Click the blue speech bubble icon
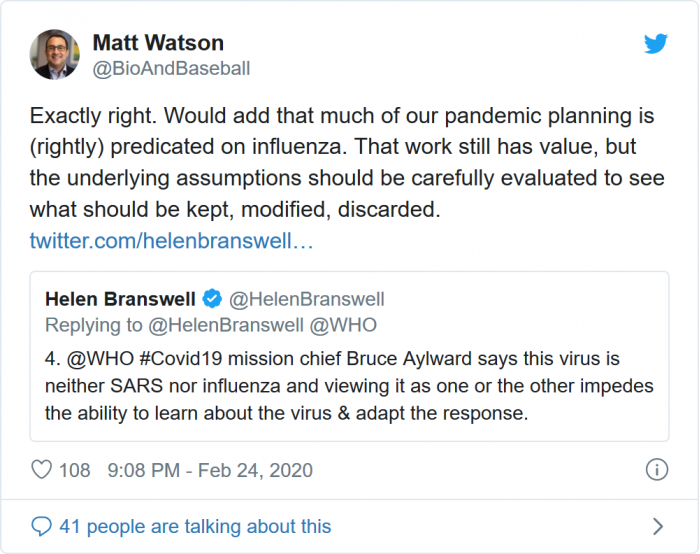 (x=41, y=526)
